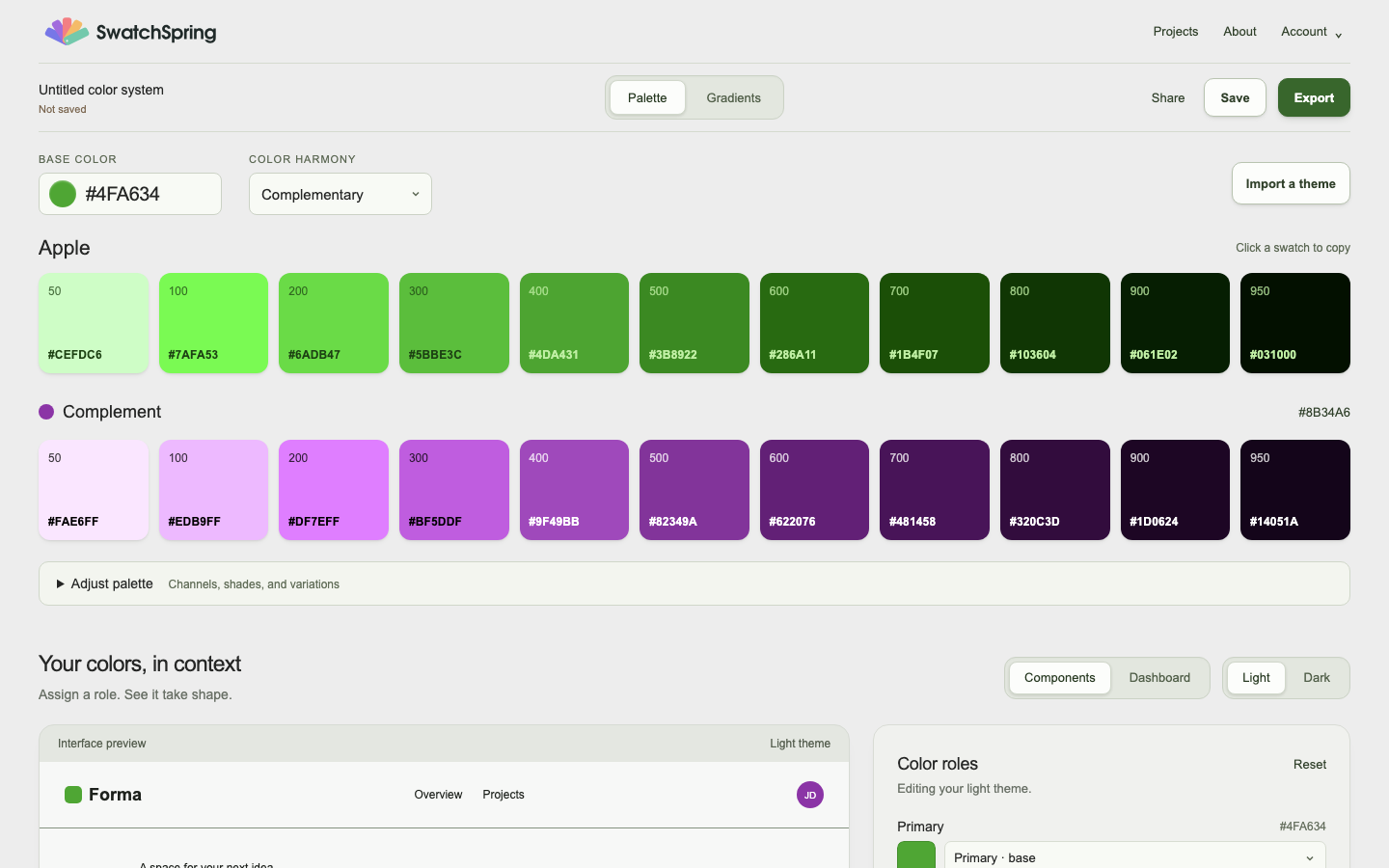
Task: Copy the Complement 950 swatch #14051A
Action: [x=1295, y=490]
